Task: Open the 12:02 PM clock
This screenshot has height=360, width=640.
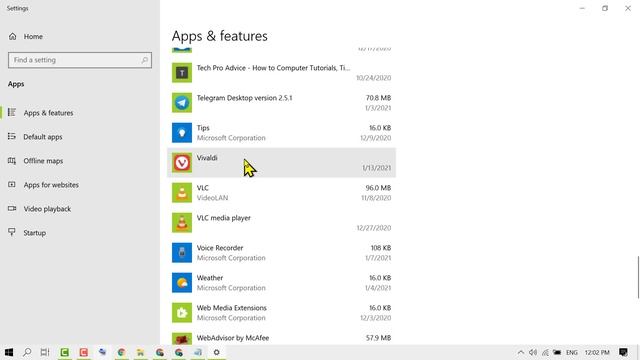Action: [x=597, y=352]
